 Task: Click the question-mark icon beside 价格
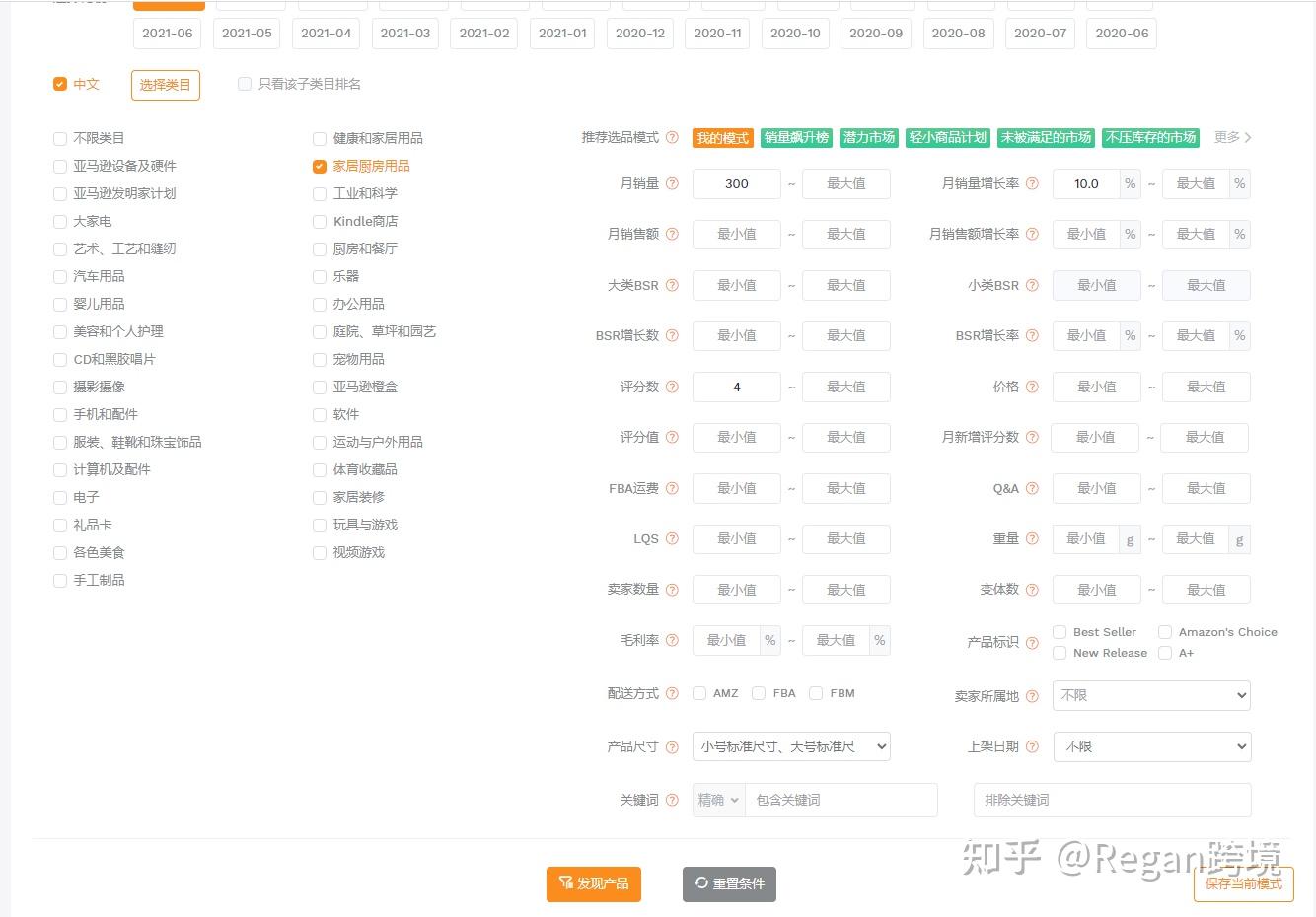1032,387
